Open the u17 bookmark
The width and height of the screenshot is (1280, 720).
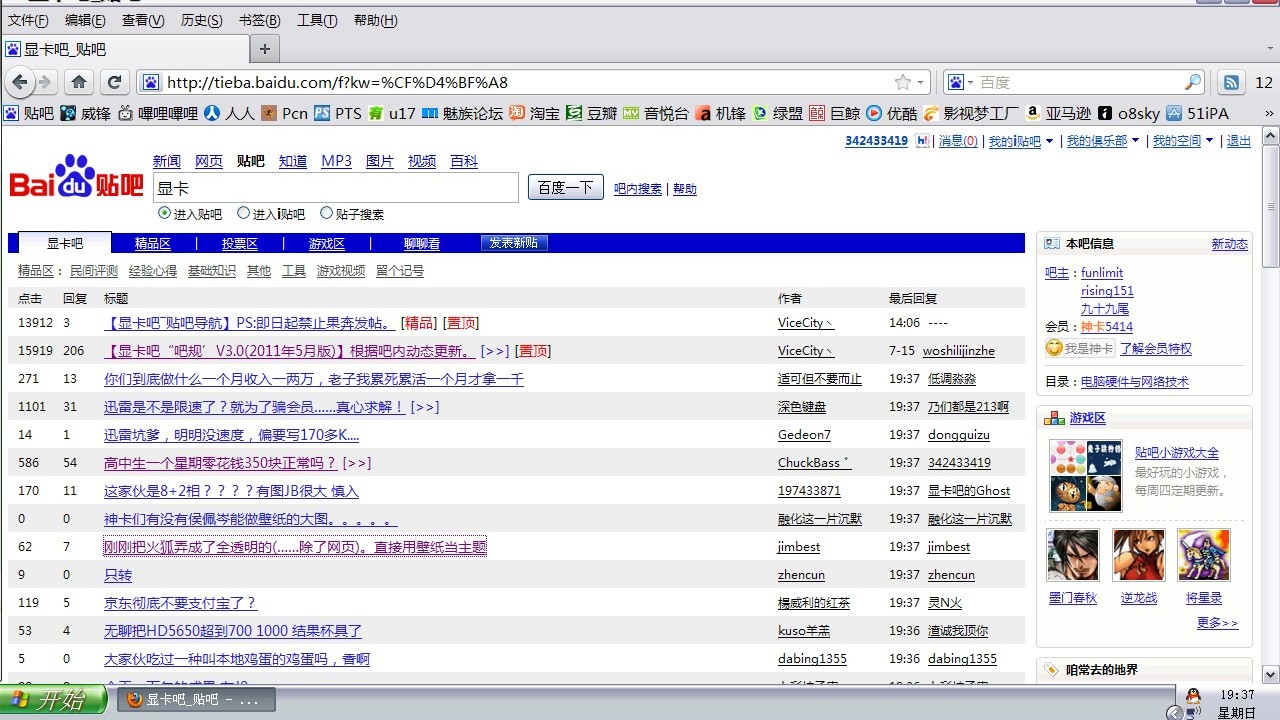392,113
